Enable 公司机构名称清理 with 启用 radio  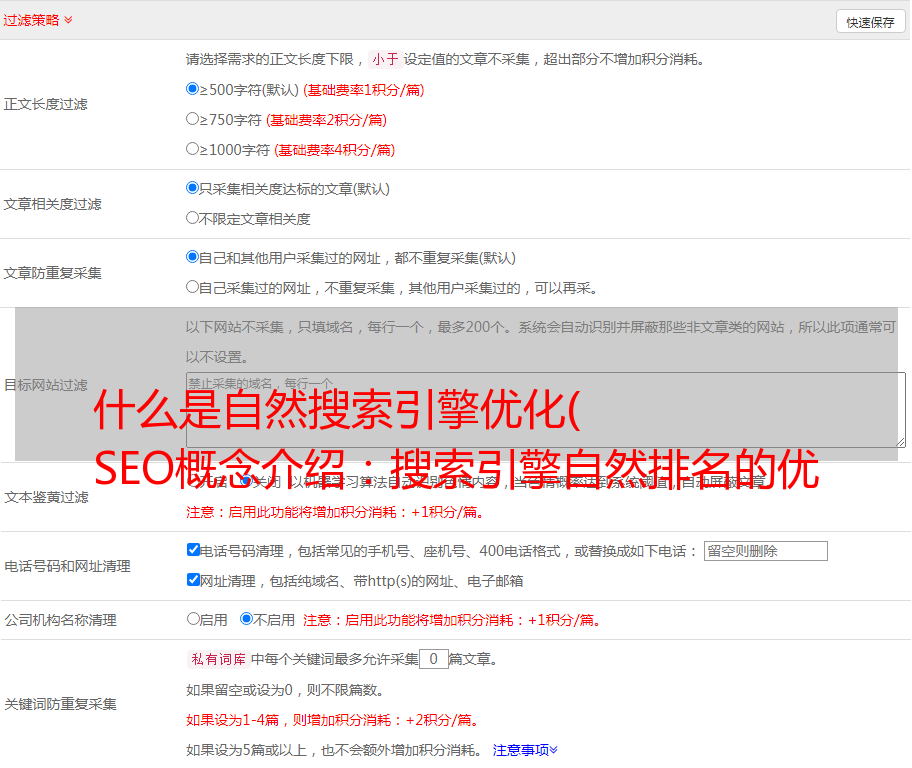tap(194, 619)
